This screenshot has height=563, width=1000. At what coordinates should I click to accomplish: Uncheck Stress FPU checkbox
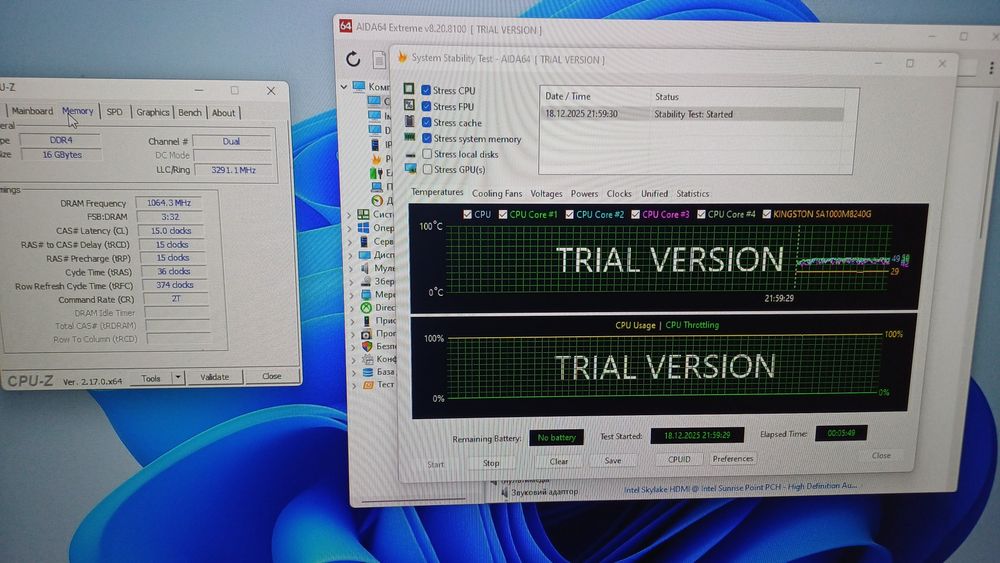coord(426,106)
